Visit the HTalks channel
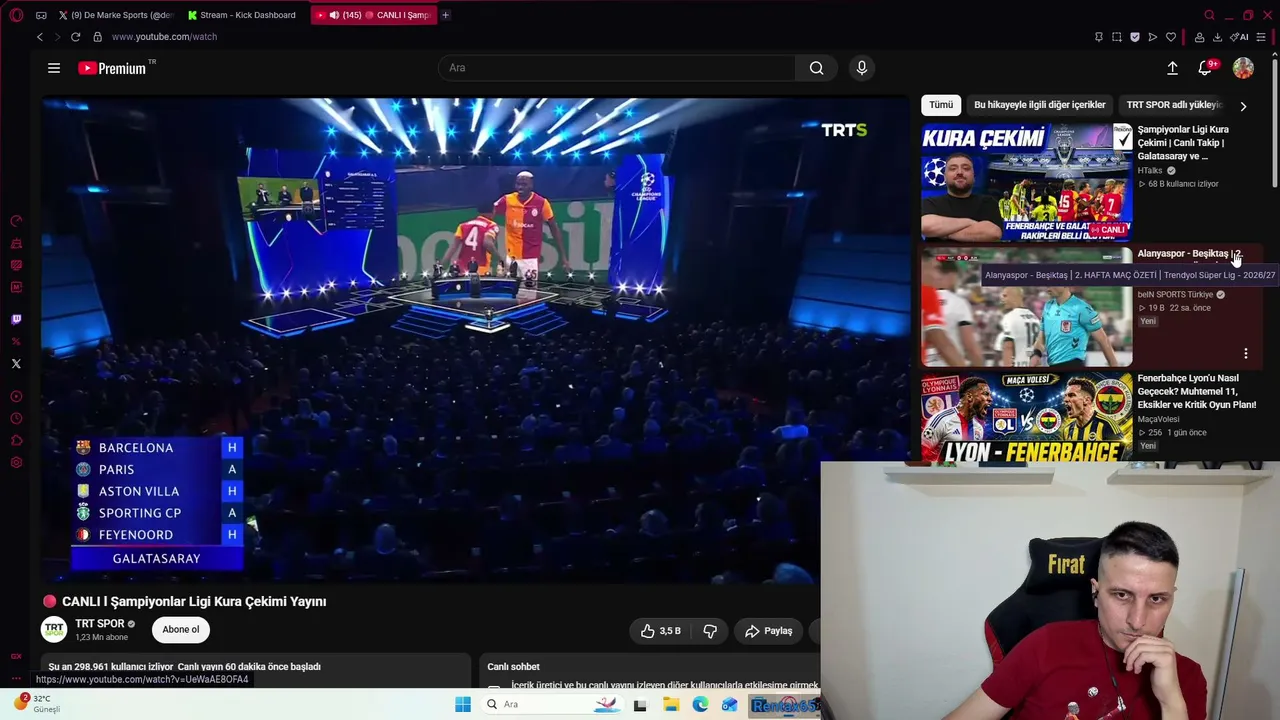This screenshot has width=1280, height=720. click(1150, 171)
